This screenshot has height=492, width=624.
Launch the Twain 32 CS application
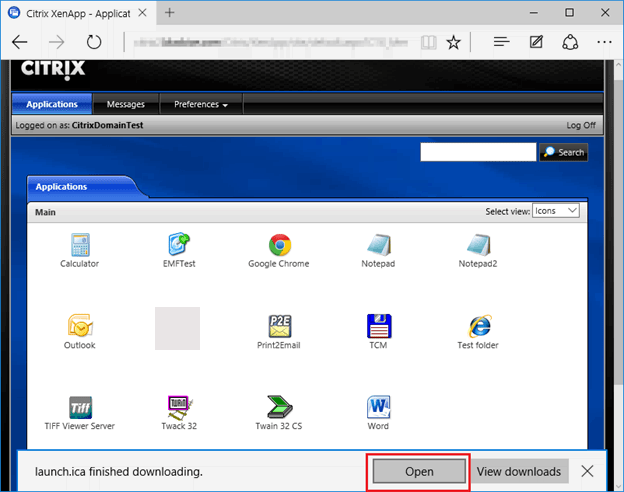pos(279,413)
